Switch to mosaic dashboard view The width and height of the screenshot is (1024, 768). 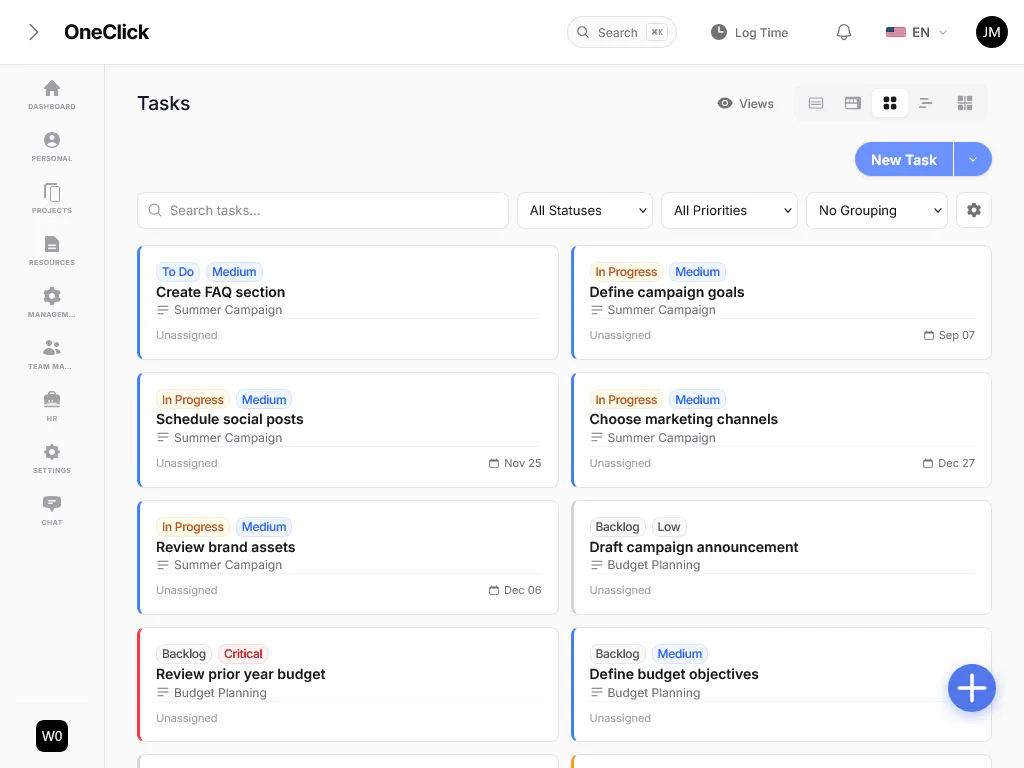pyautogui.click(x=965, y=103)
